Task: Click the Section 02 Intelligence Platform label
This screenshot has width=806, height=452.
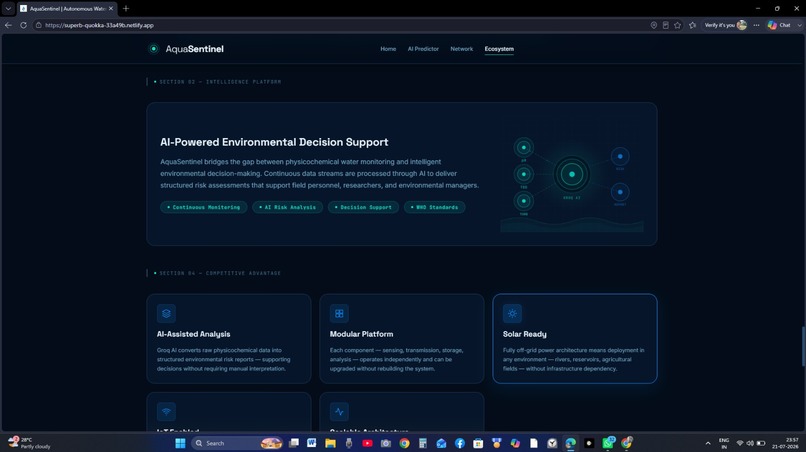Action: click(219, 82)
